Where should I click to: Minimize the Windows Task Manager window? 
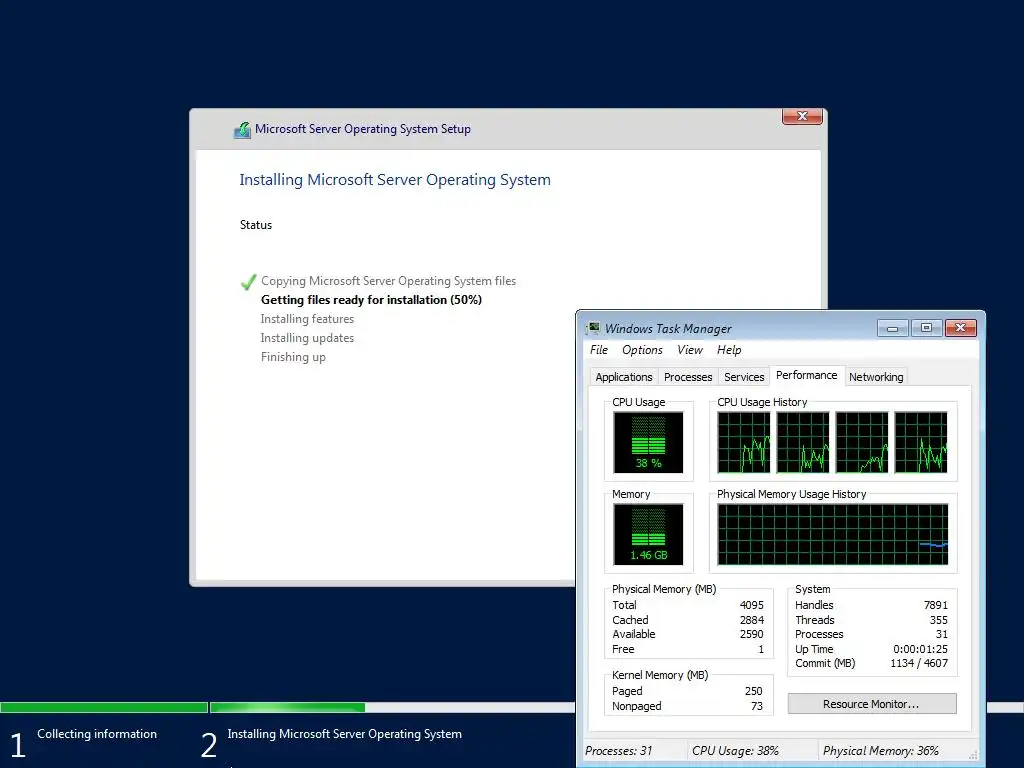click(892, 328)
